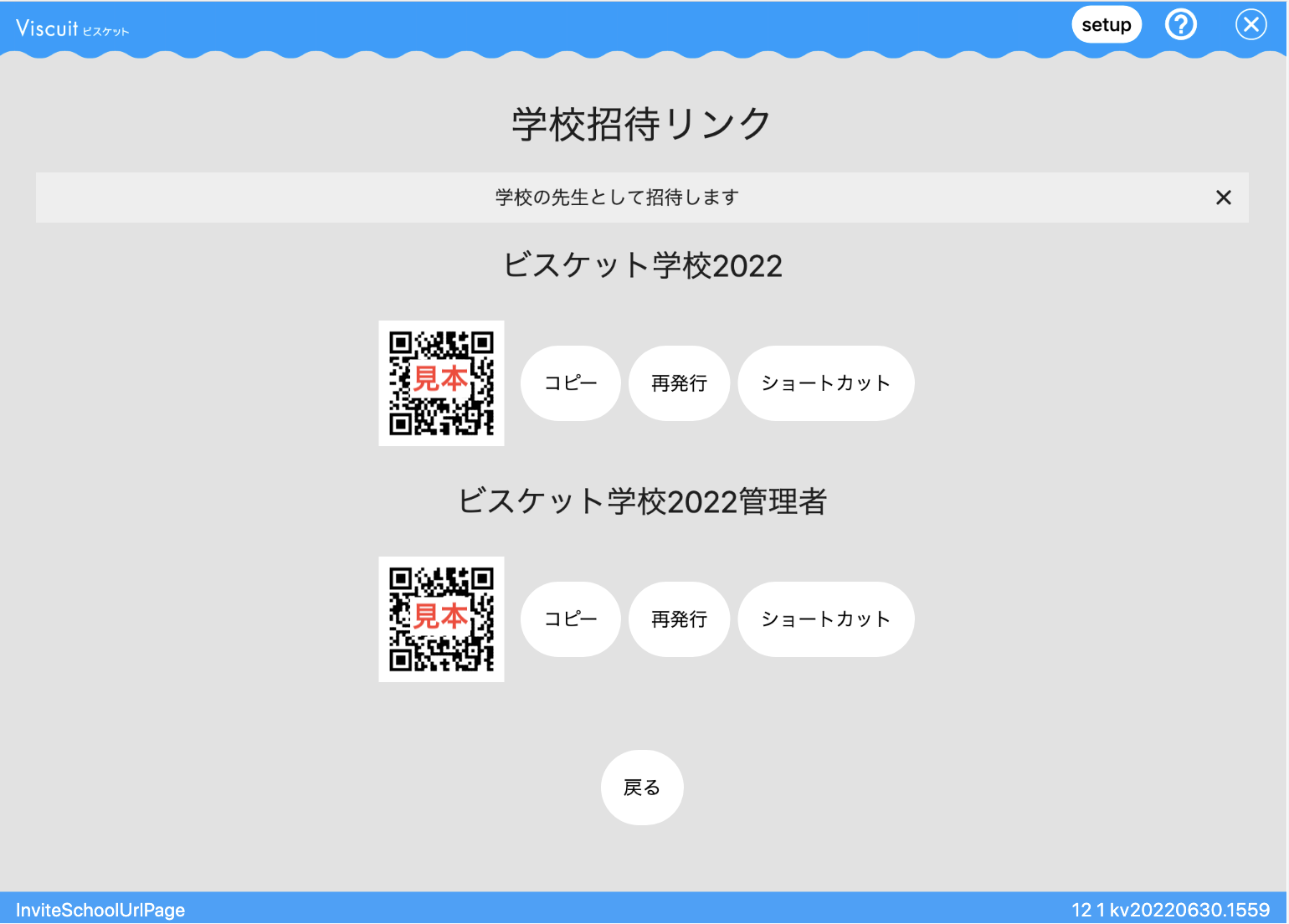Viewport: 1289px width, 924px height.
Task: Close the app with the circled X icon
Action: tap(1251, 25)
